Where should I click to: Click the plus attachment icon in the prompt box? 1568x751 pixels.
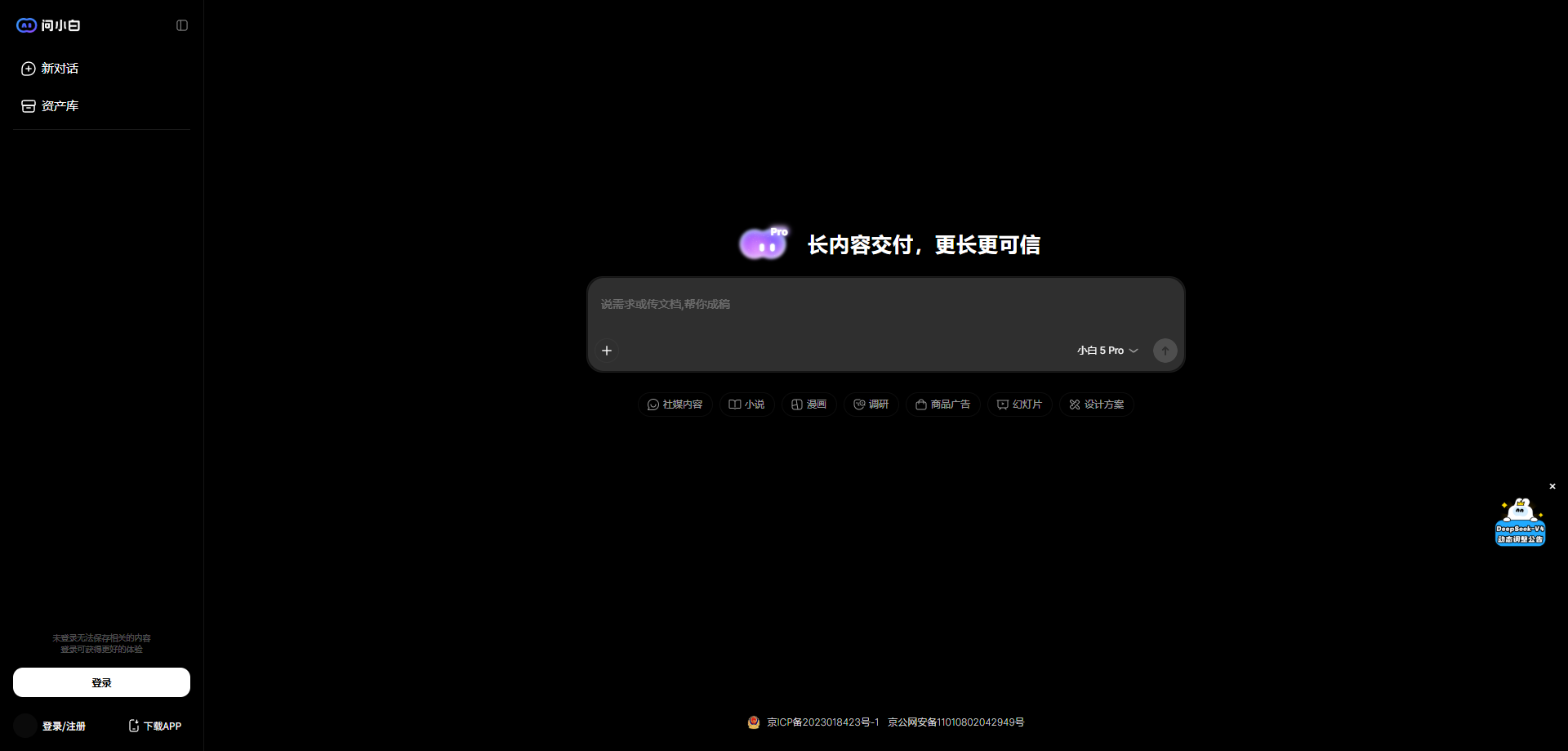[607, 351]
